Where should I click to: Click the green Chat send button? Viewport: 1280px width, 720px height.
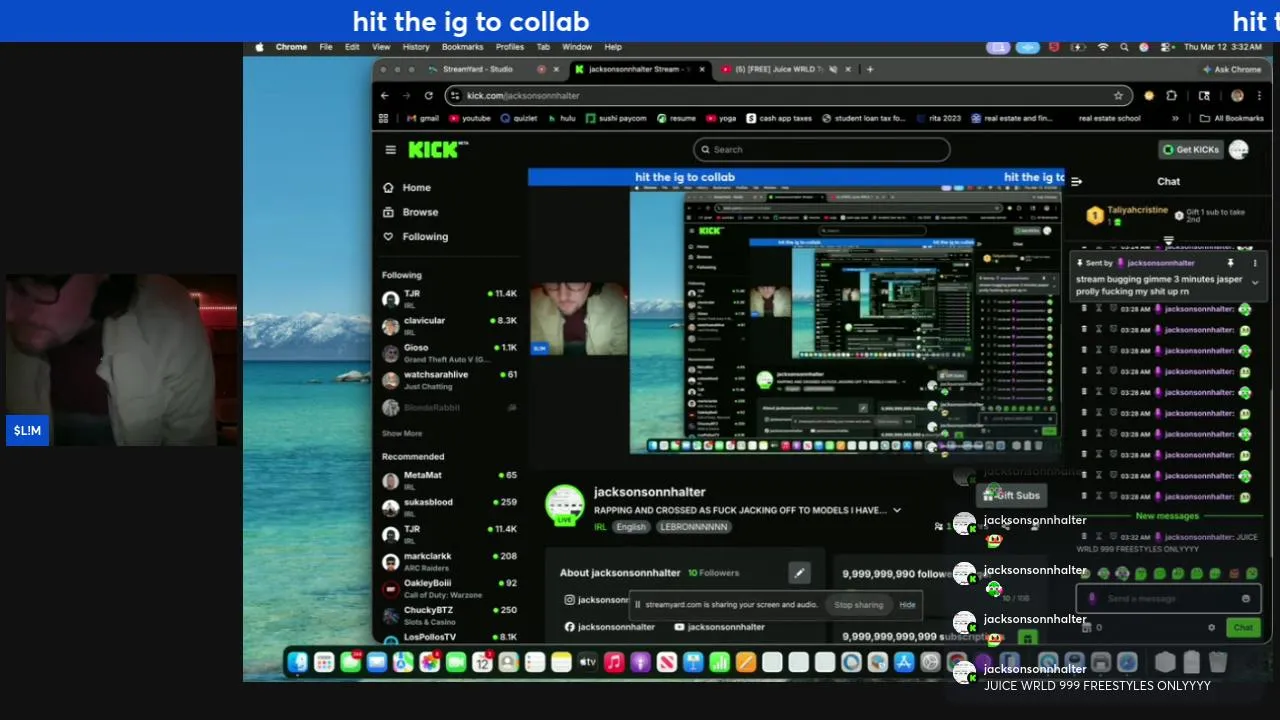[x=1242, y=628]
